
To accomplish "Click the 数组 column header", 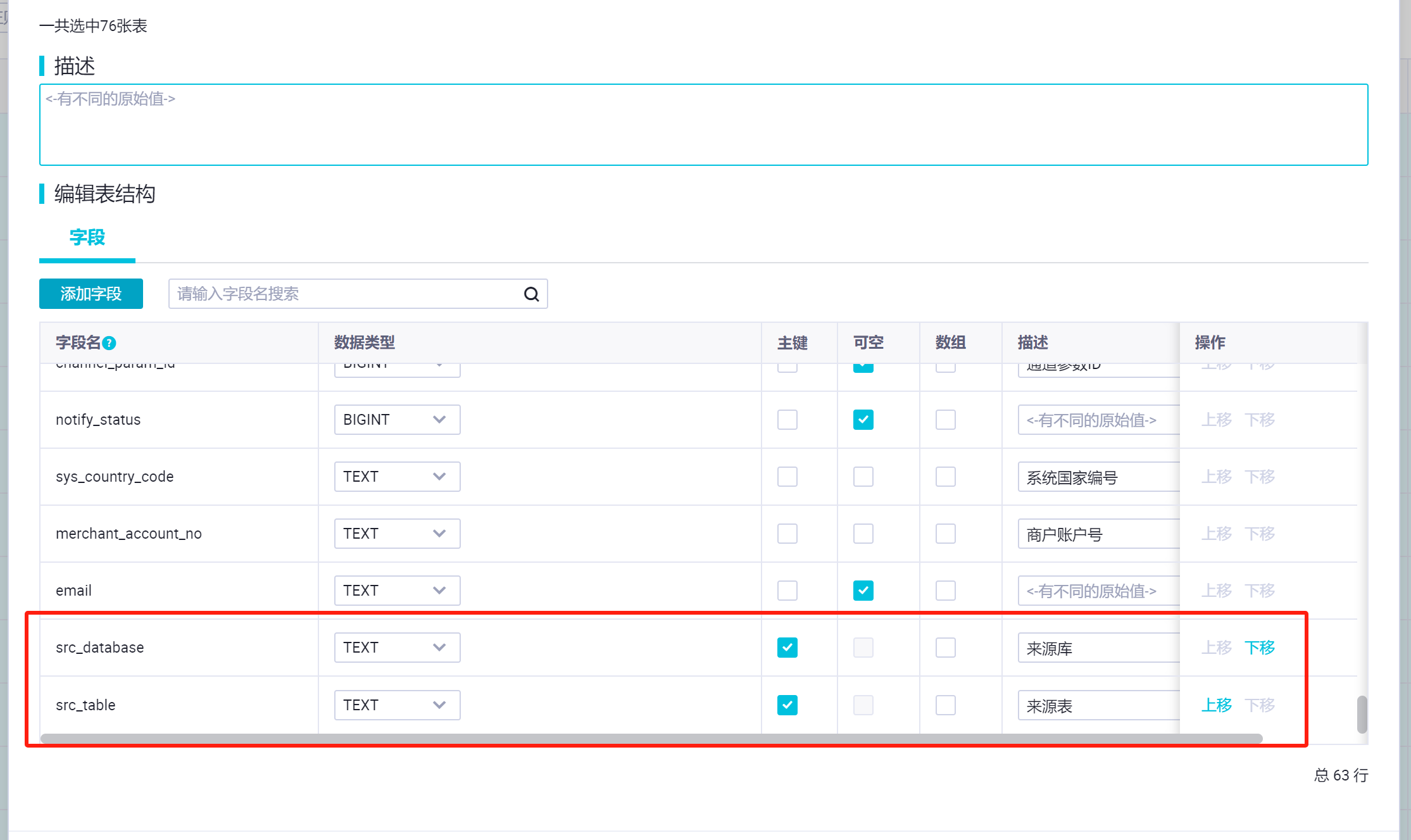I will 960,343.
